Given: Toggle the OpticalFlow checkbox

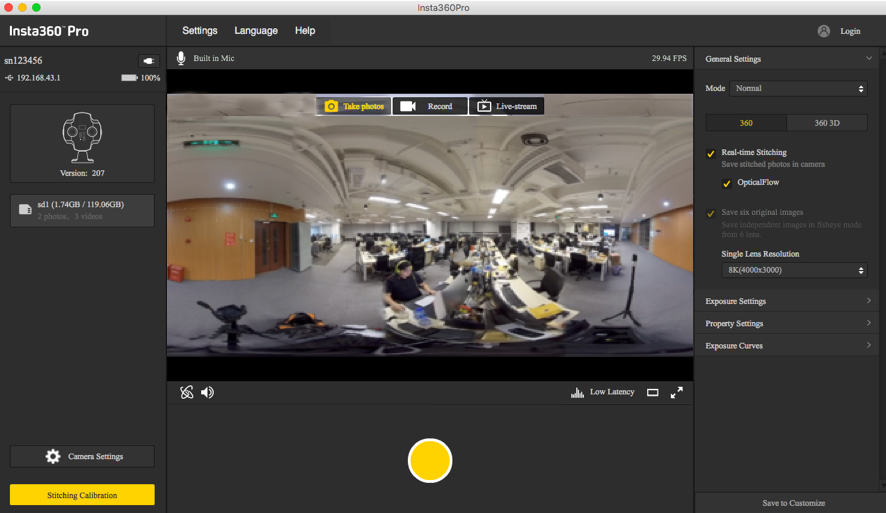Looking at the screenshot, I should tap(727, 184).
